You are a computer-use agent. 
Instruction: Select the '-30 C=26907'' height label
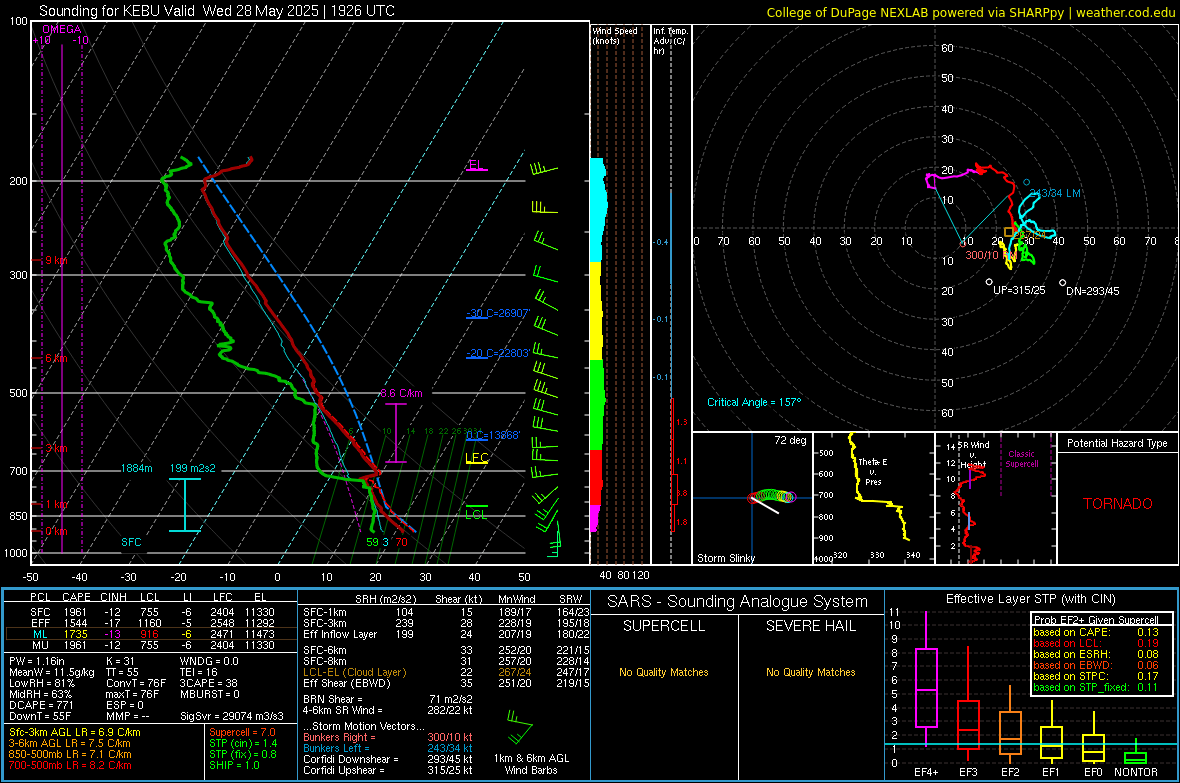coord(498,313)
